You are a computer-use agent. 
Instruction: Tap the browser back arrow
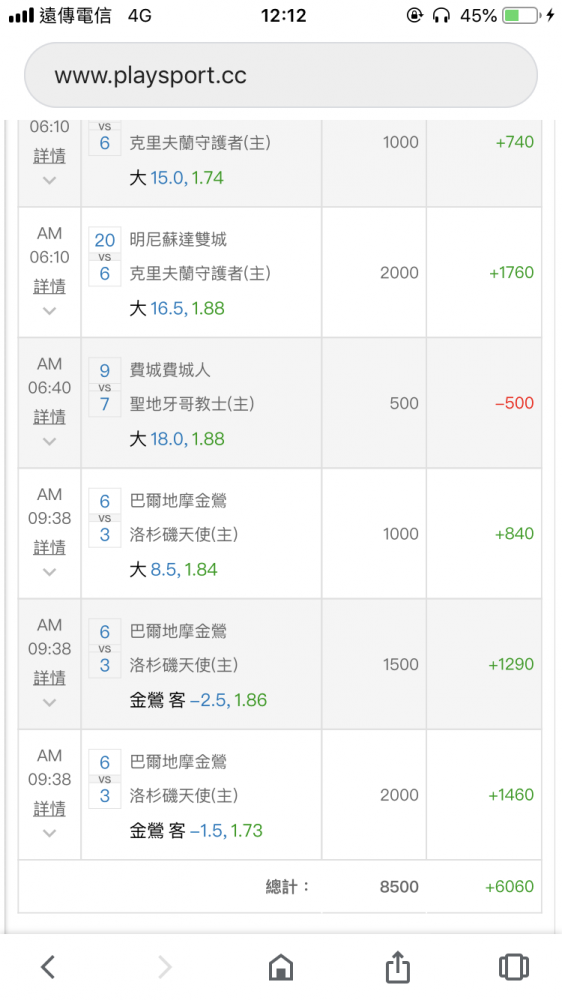(x=48, y=967)
